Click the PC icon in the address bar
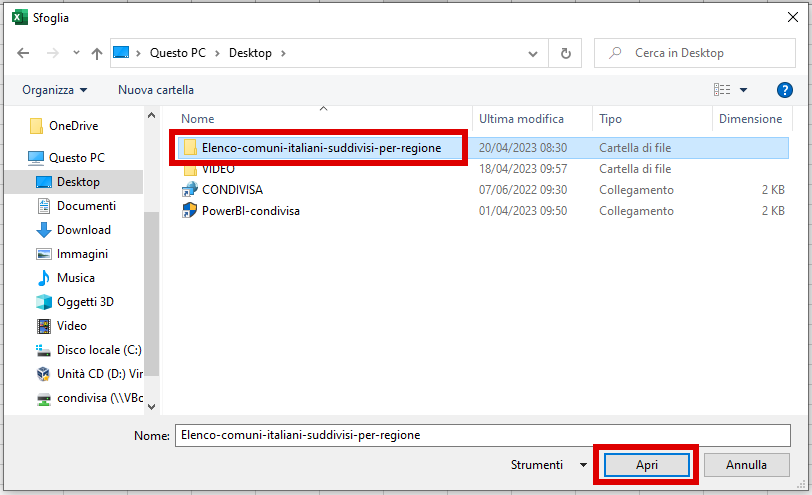 click(x=121, y=52)
